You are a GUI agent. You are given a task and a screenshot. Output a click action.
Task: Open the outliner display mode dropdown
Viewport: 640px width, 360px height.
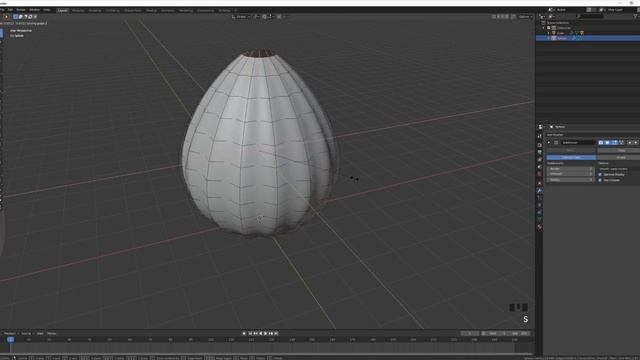point(551,16)
